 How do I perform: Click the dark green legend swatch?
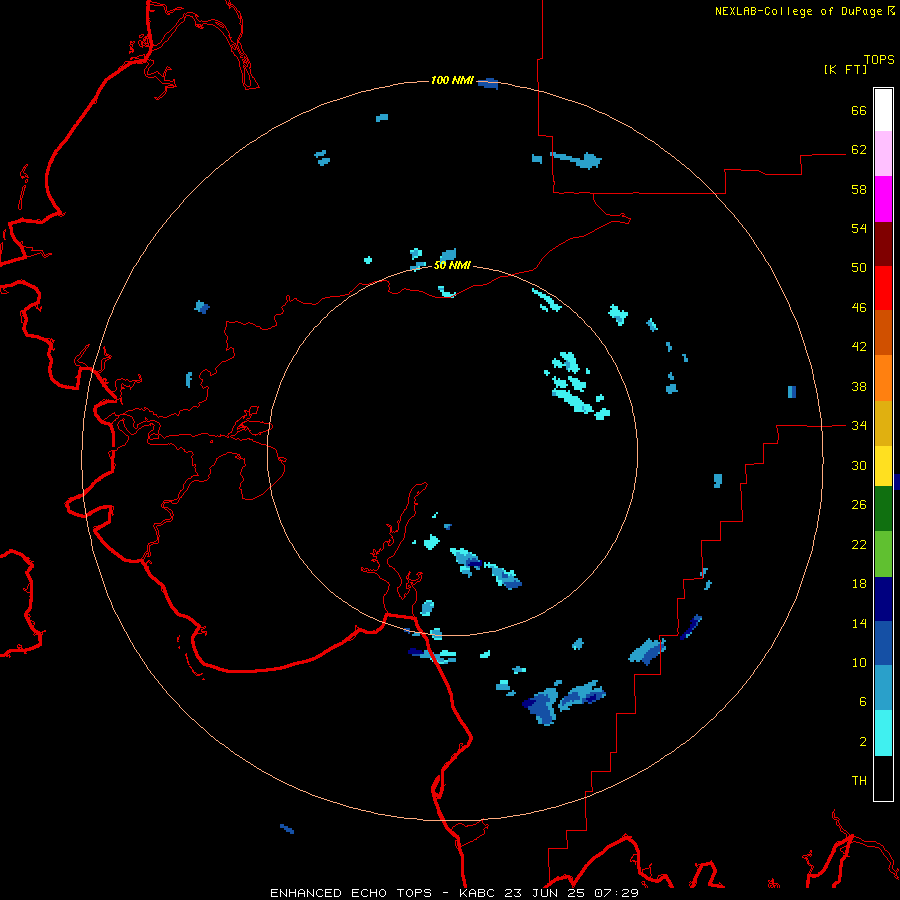coord(883,509)
